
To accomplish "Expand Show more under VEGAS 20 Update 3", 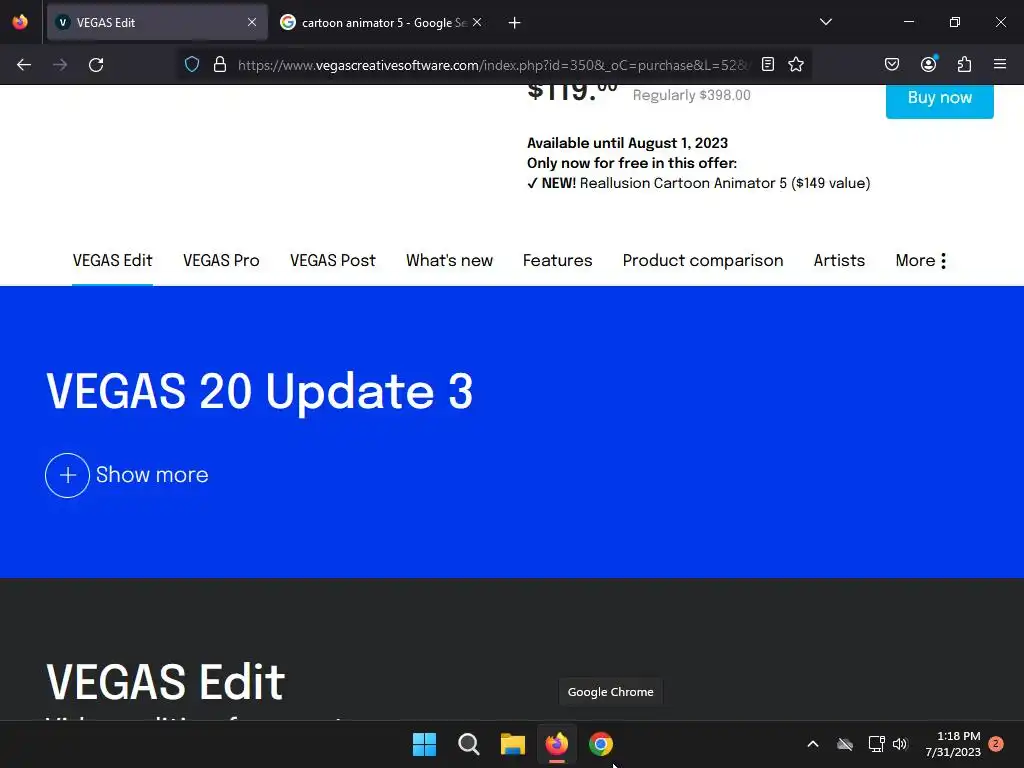I will (127, 475).
